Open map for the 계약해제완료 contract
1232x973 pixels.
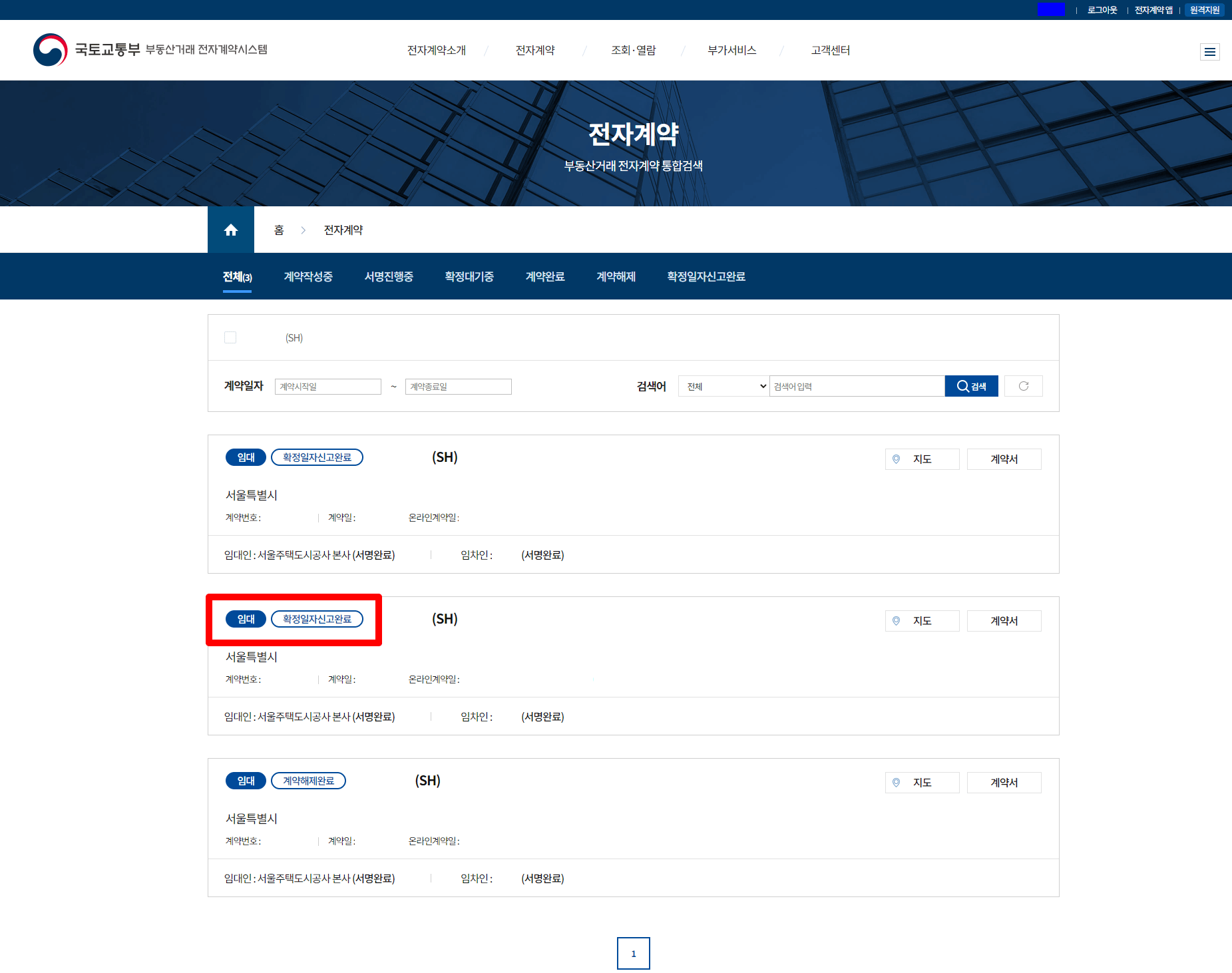click(922, 783)
